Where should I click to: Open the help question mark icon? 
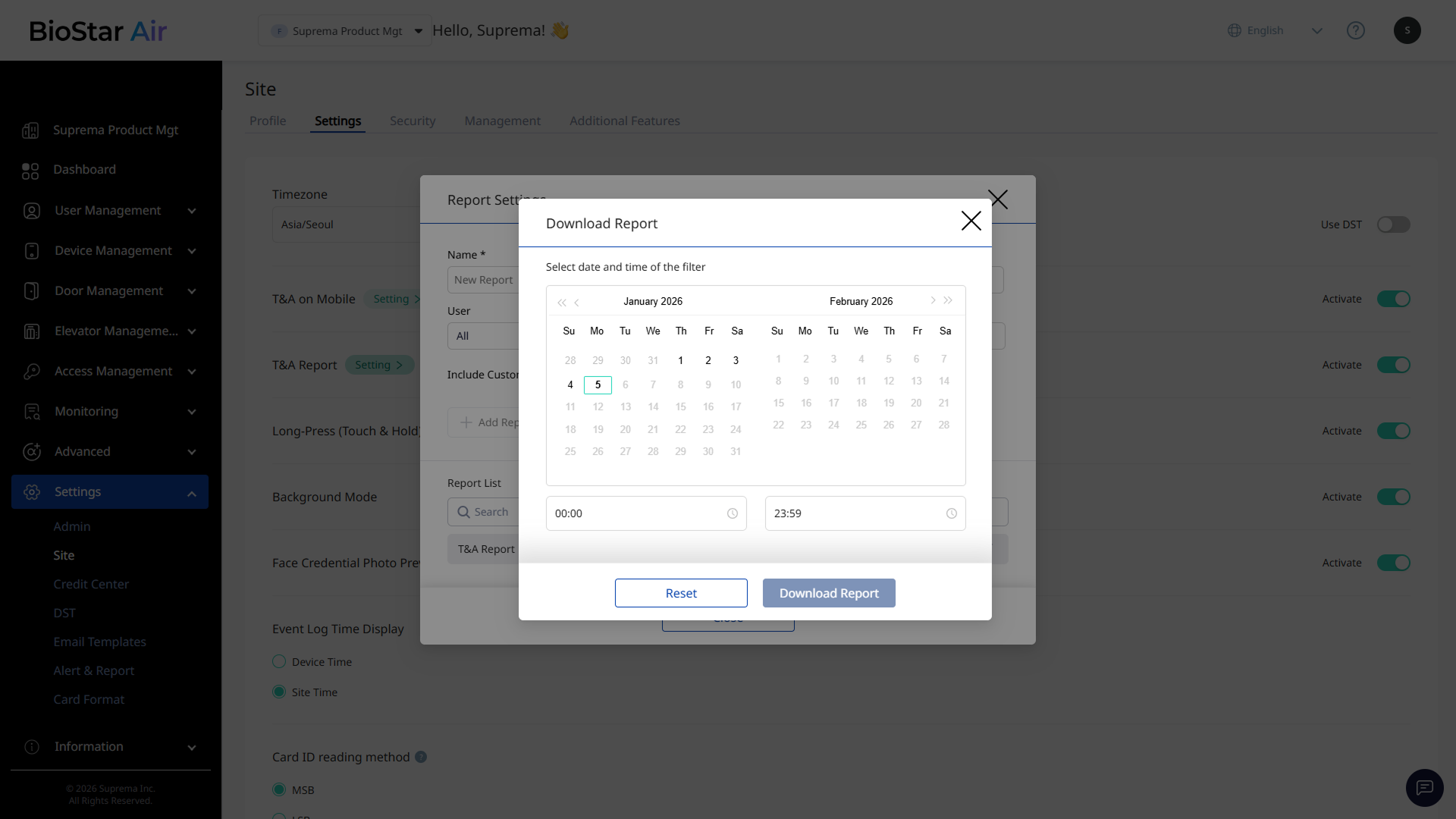click(x=1355, y=30)
